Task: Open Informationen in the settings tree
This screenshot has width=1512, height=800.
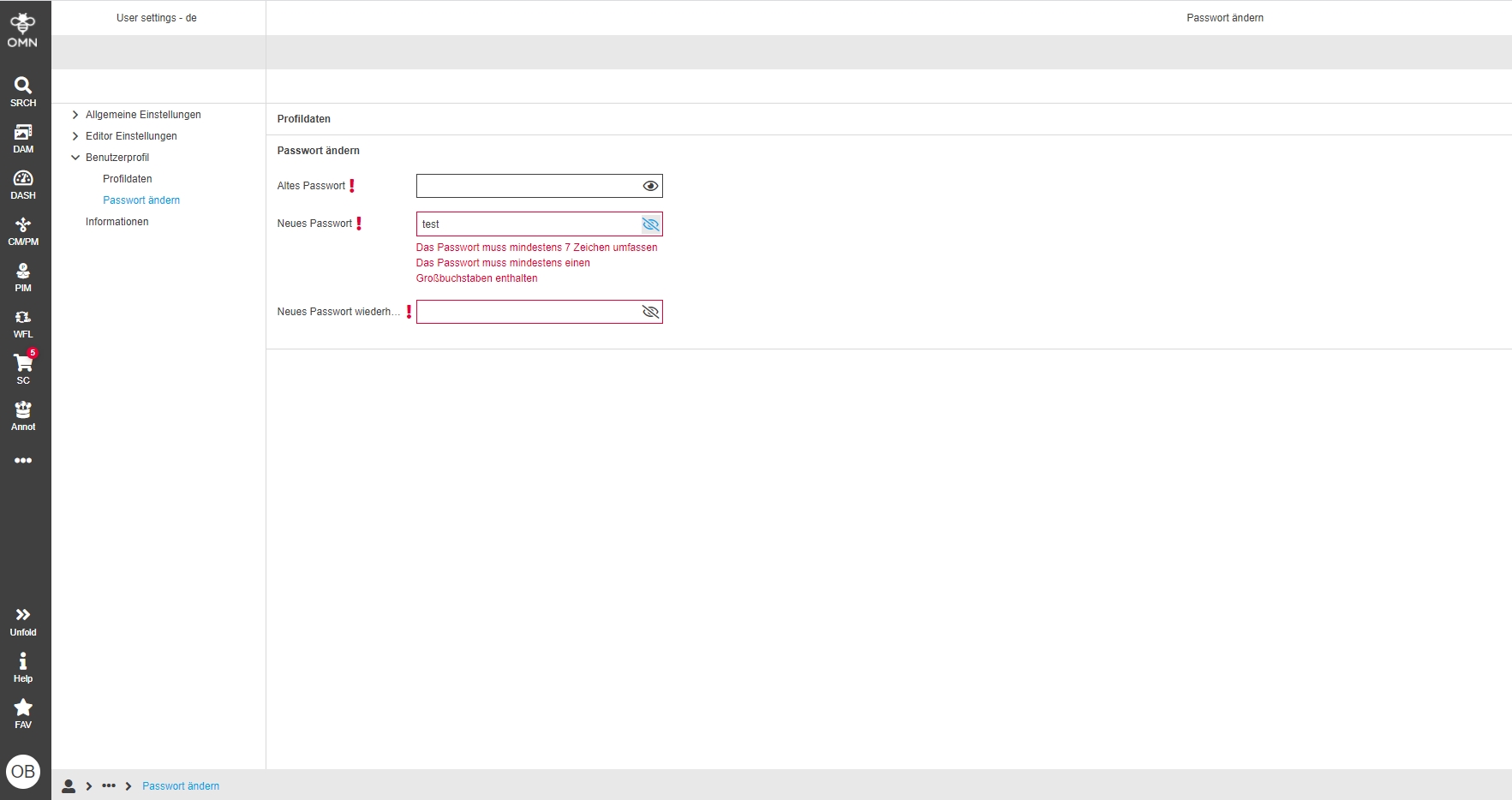Action: [x=117, y=222]
